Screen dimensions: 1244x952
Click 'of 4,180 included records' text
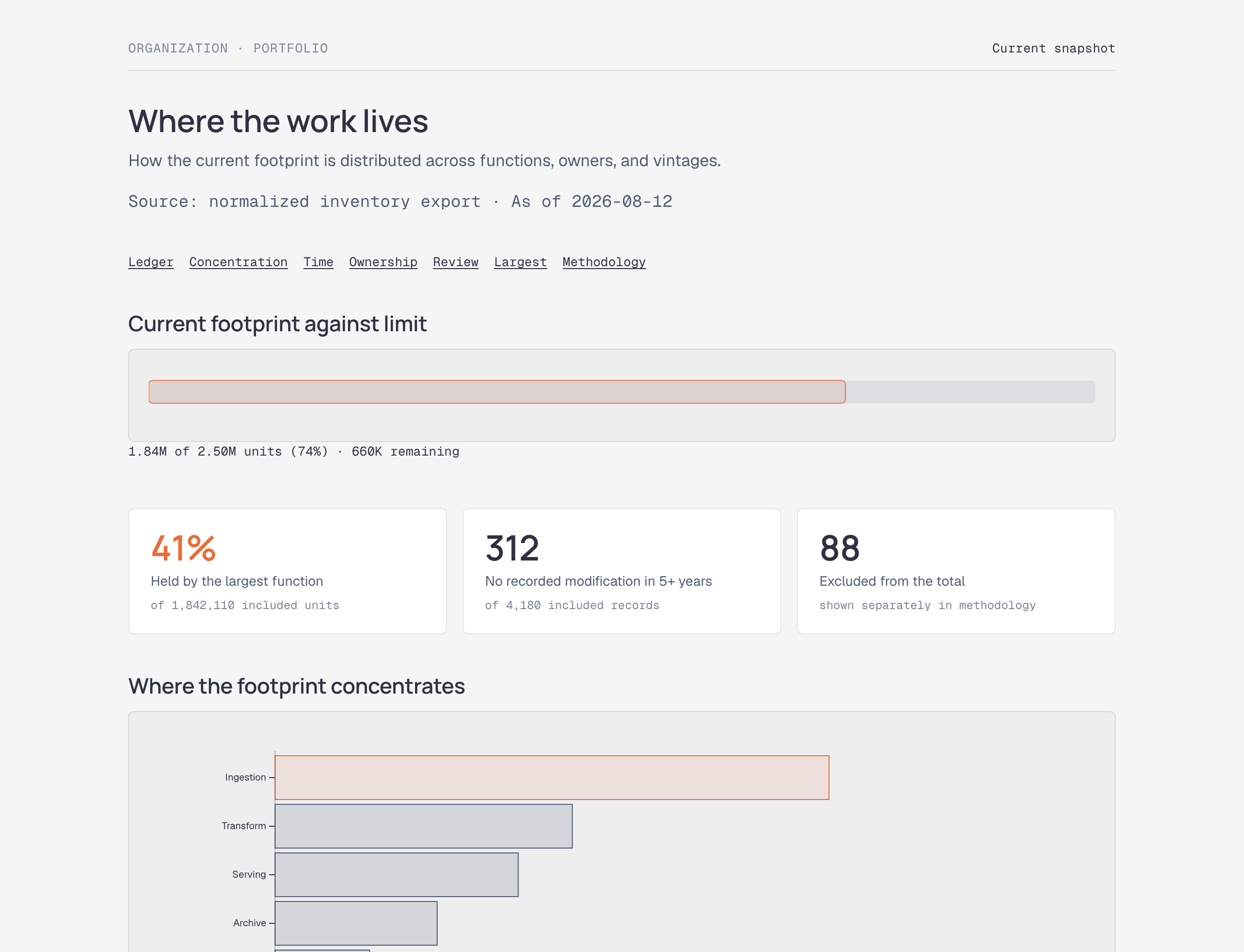tap(572, 605)
